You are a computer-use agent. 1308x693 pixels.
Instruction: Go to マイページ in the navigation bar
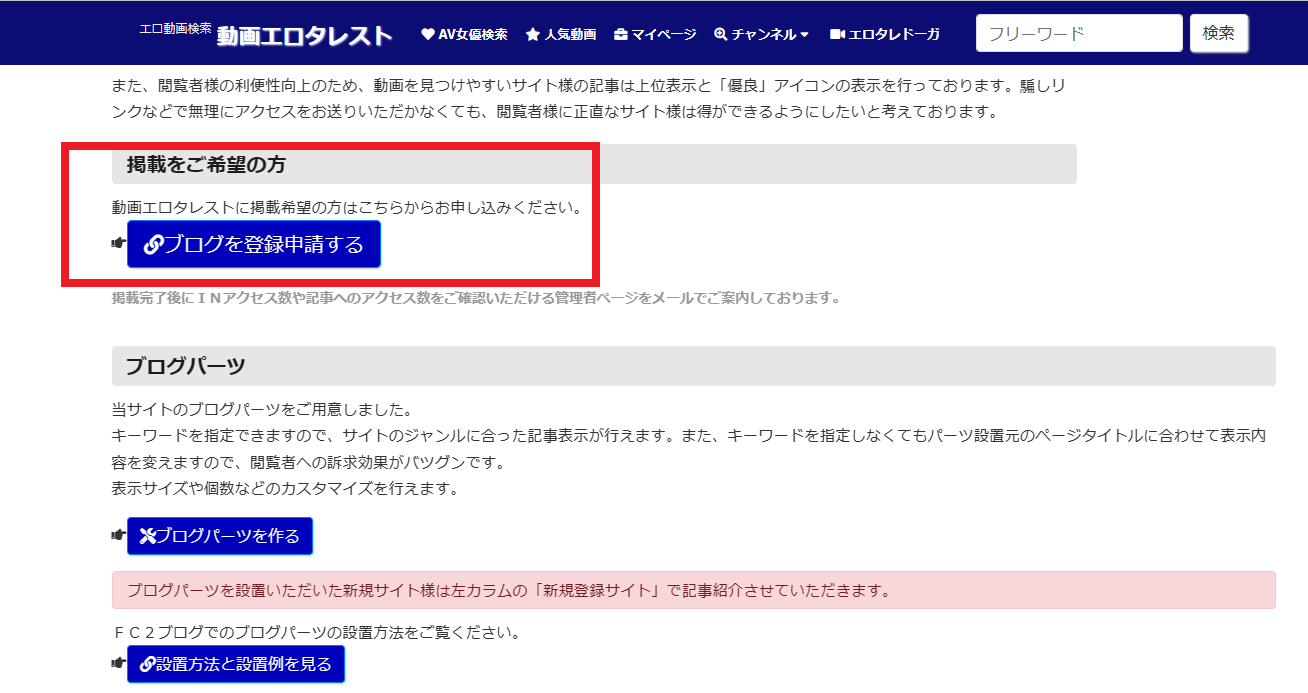663,34
